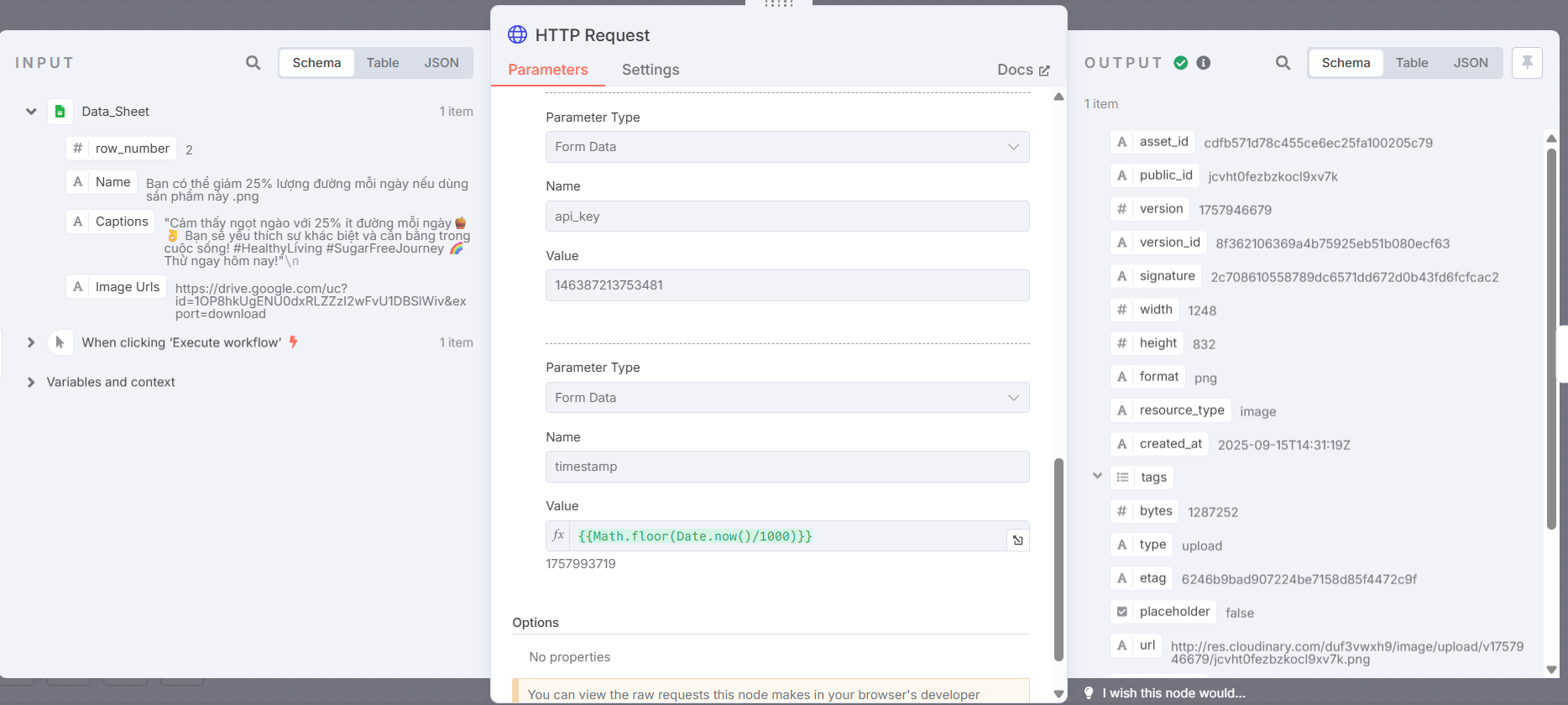The width and height of the screenshot is (1568, 705).
Task: Click the lightbulb feedback icon
Action: pos(1089,692)
